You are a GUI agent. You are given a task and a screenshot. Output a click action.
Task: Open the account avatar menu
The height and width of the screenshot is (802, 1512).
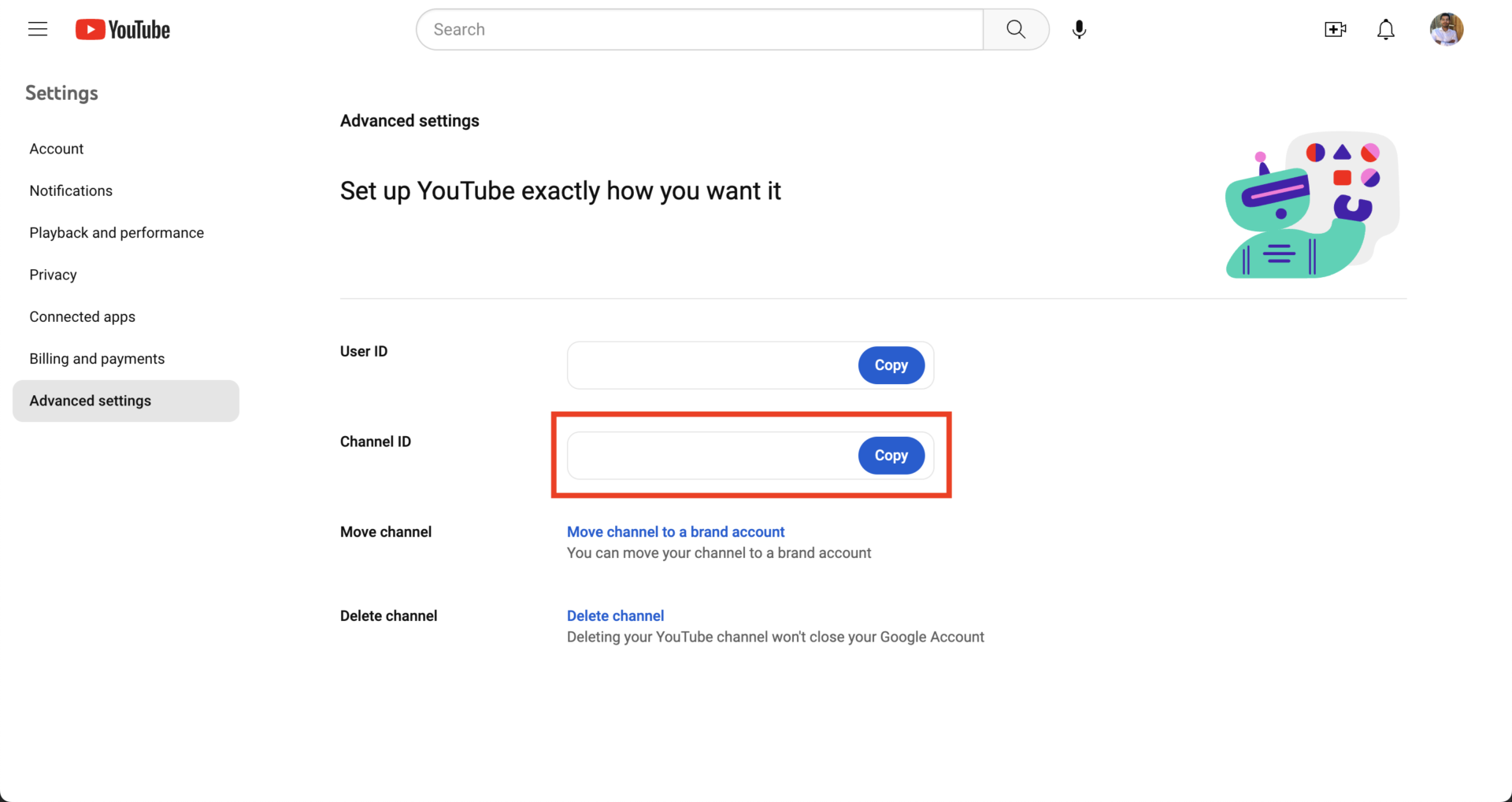(1446, 29)
